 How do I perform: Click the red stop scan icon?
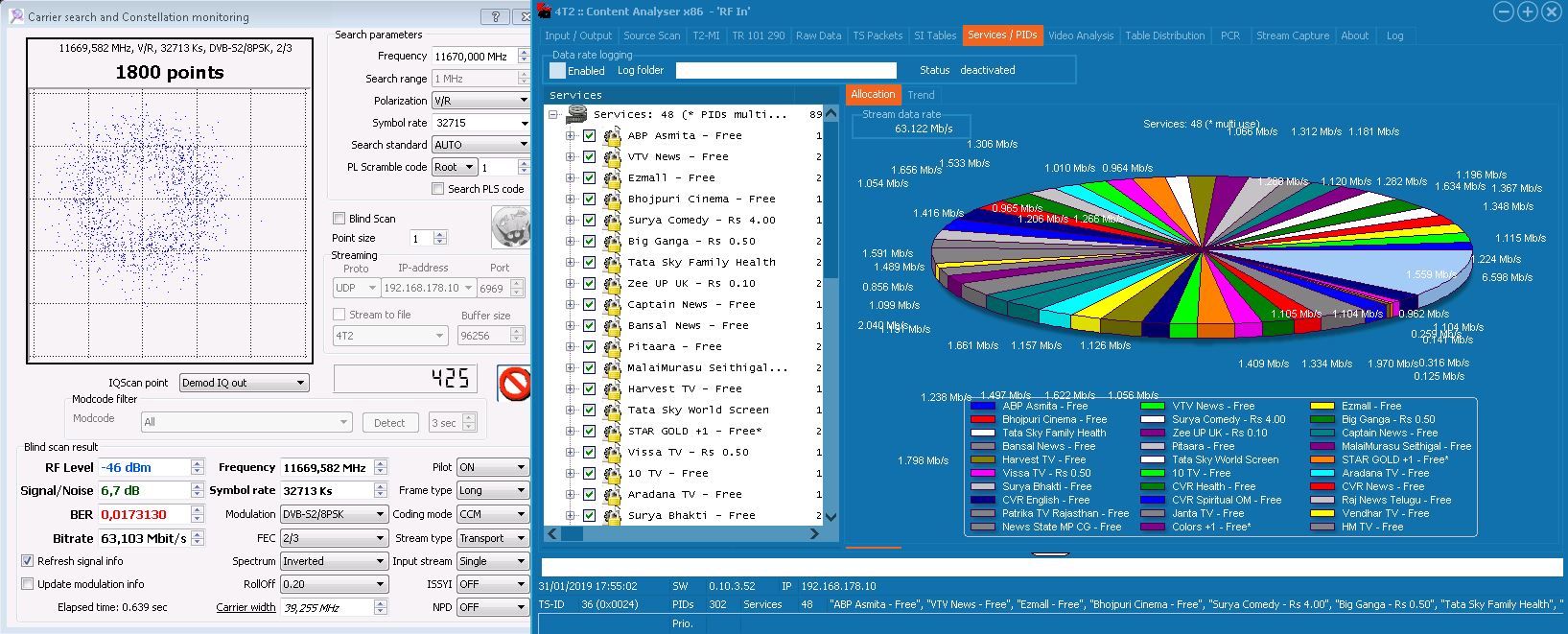515,384
